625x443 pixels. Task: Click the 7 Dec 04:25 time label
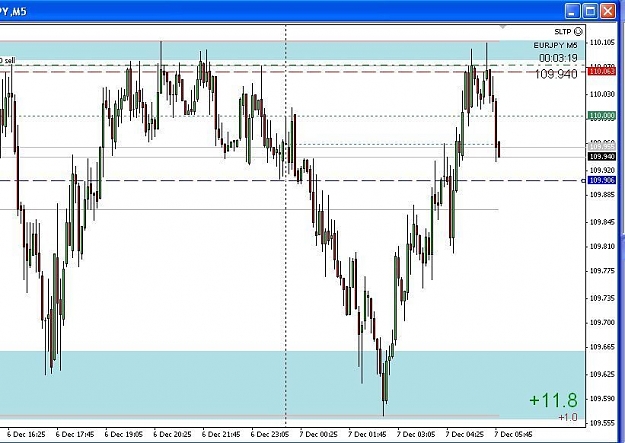click(465, 434)
